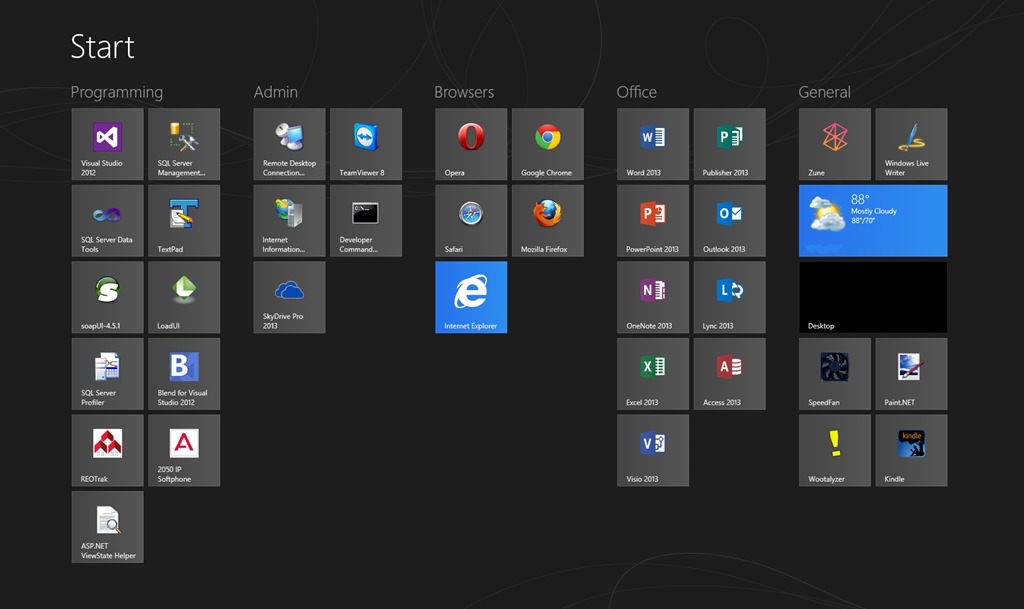Viewport: 1024px width, 609px height.
Task: Open the SQL Server Data Tools tile
Action: [x=107, y=221]
